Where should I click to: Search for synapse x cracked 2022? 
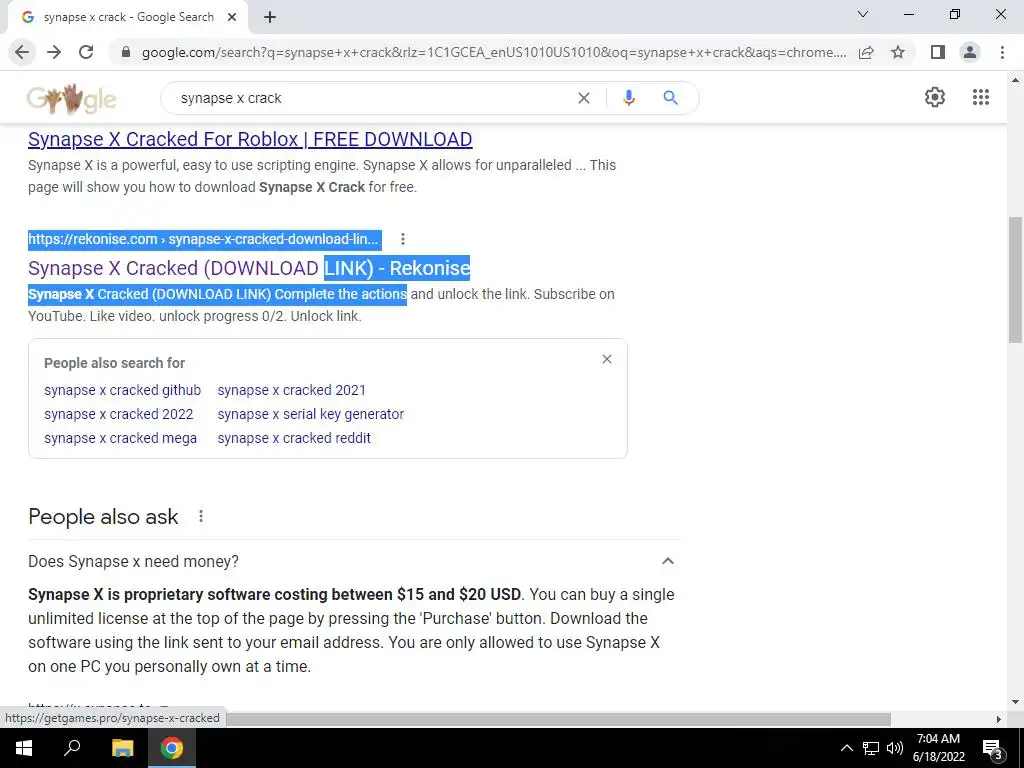tap(119, 414)
